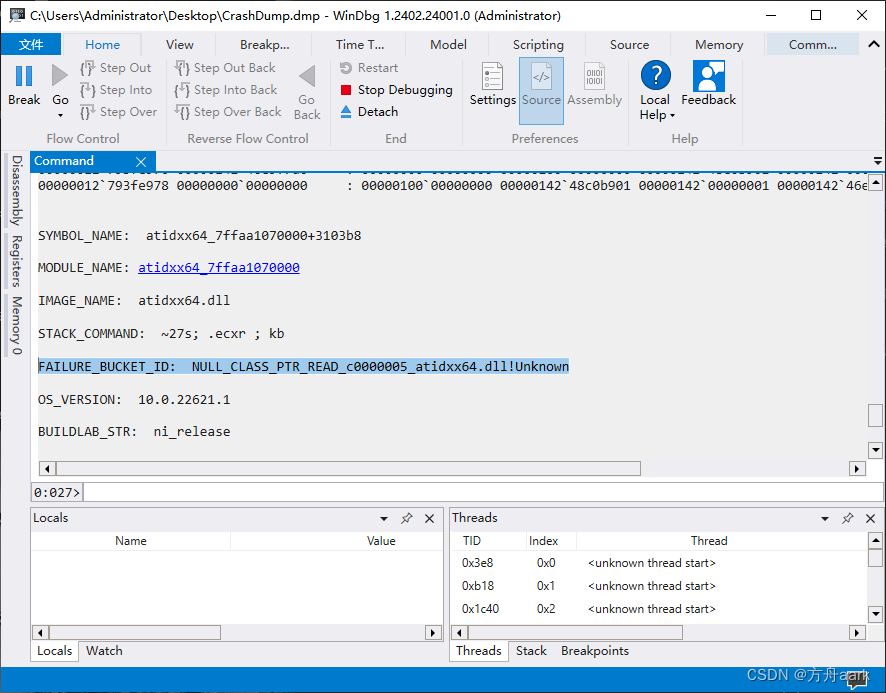This screenshot has width=886, height=693.
Task: Click Step Out in Flow Control
Action: point(116,68)
